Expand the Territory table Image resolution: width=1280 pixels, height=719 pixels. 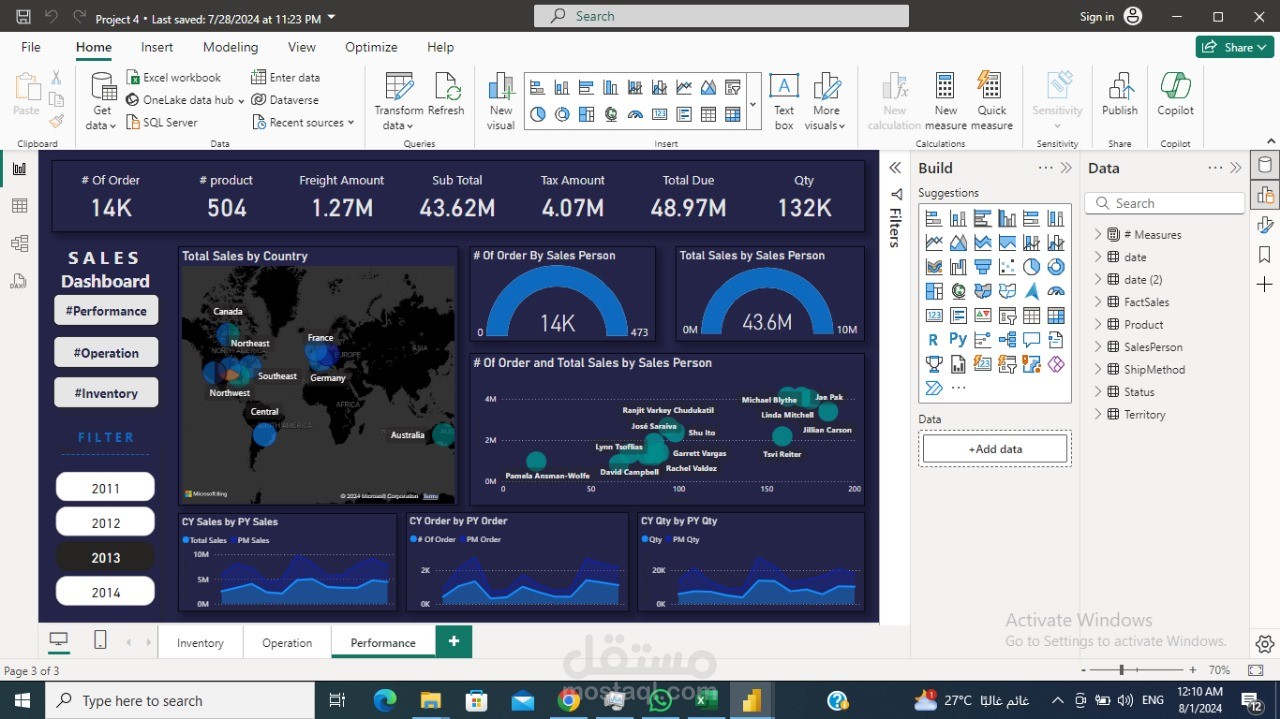pos(1097,414)
